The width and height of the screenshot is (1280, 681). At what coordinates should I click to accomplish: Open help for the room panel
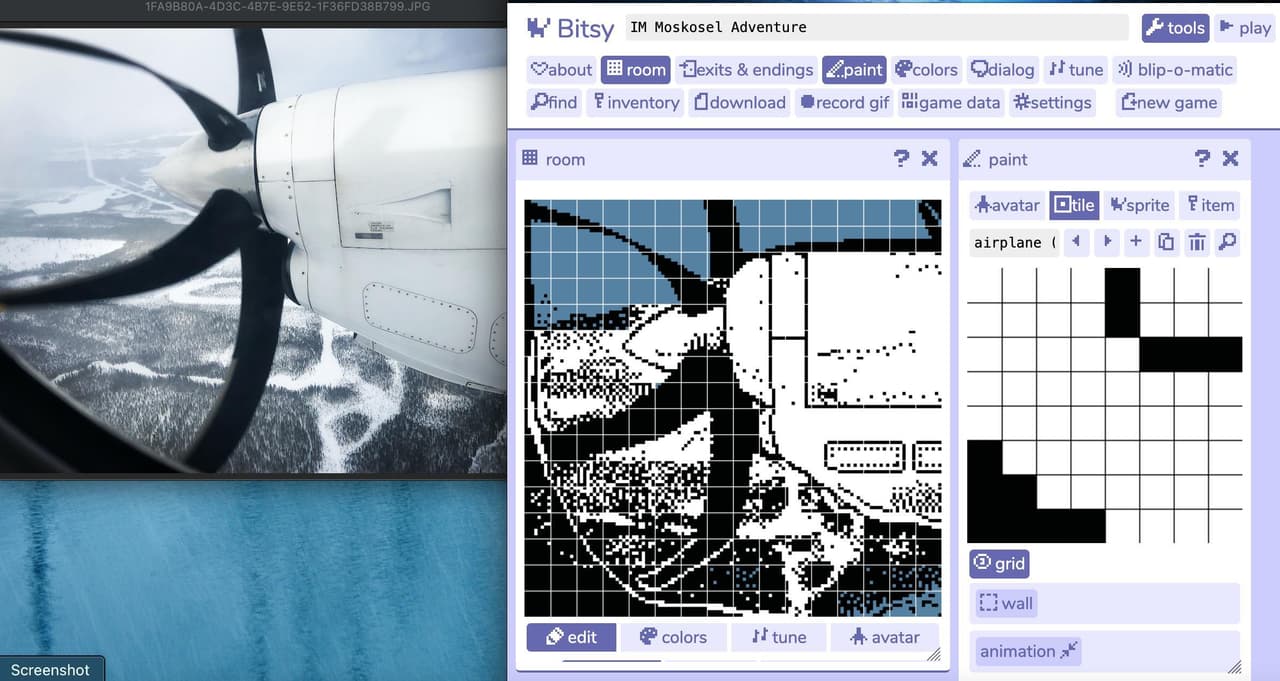click(901, 158)
